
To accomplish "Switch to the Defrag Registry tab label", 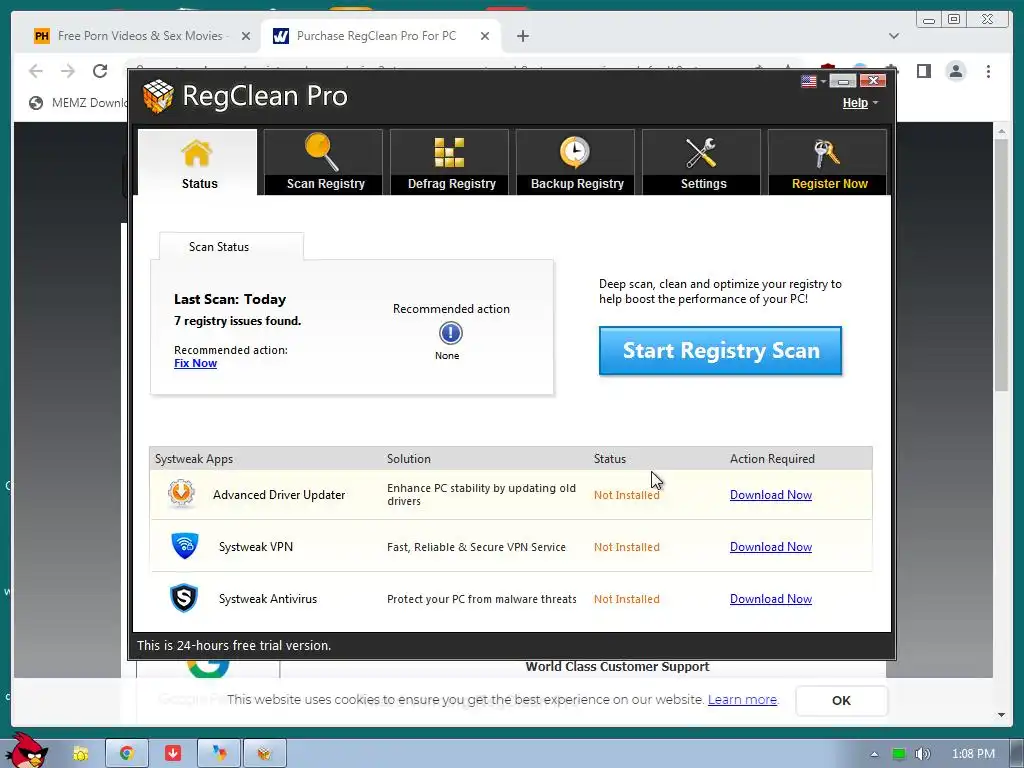I will tap(452, 184).
